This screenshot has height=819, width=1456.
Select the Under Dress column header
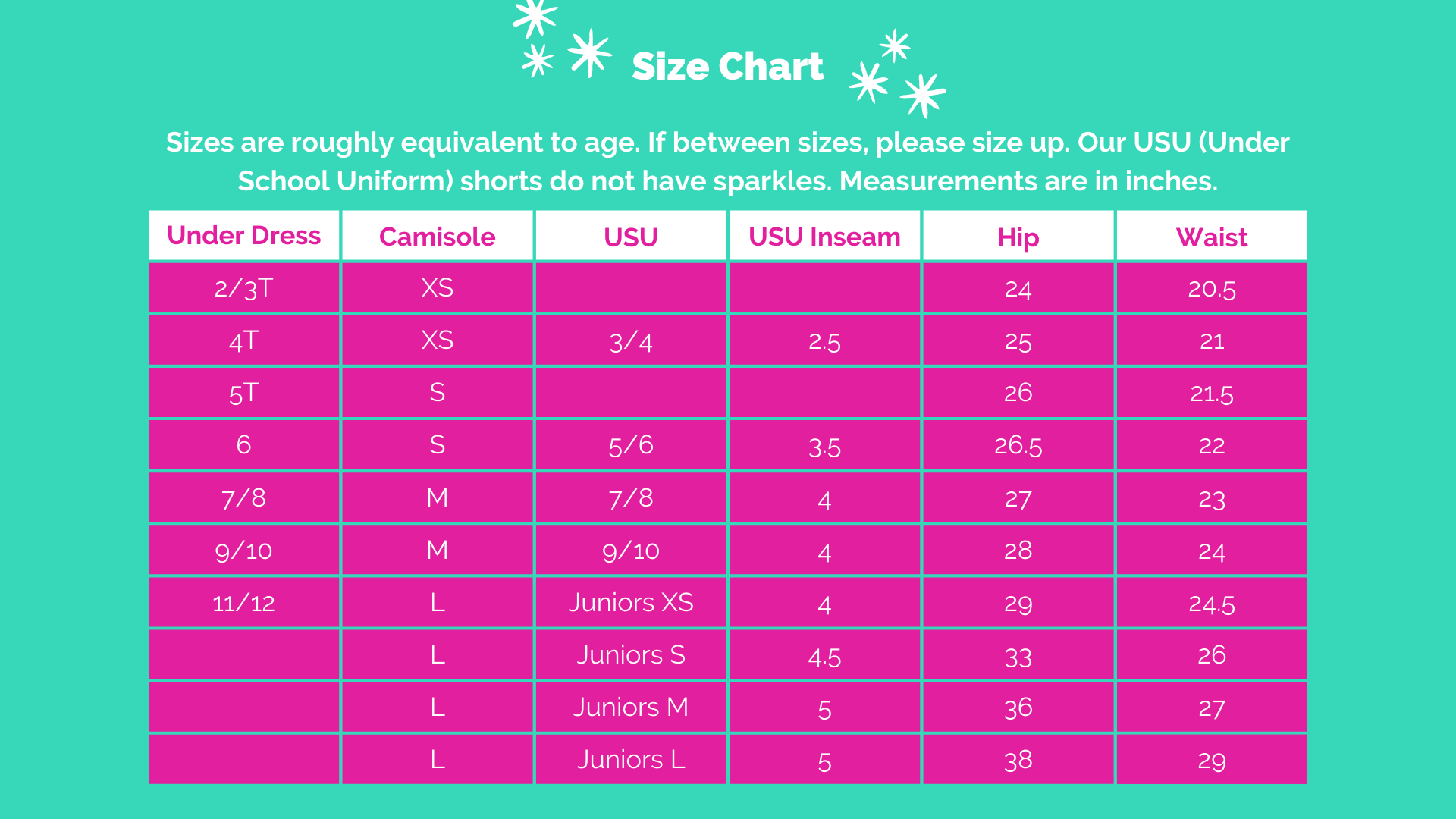click(243, 236)
